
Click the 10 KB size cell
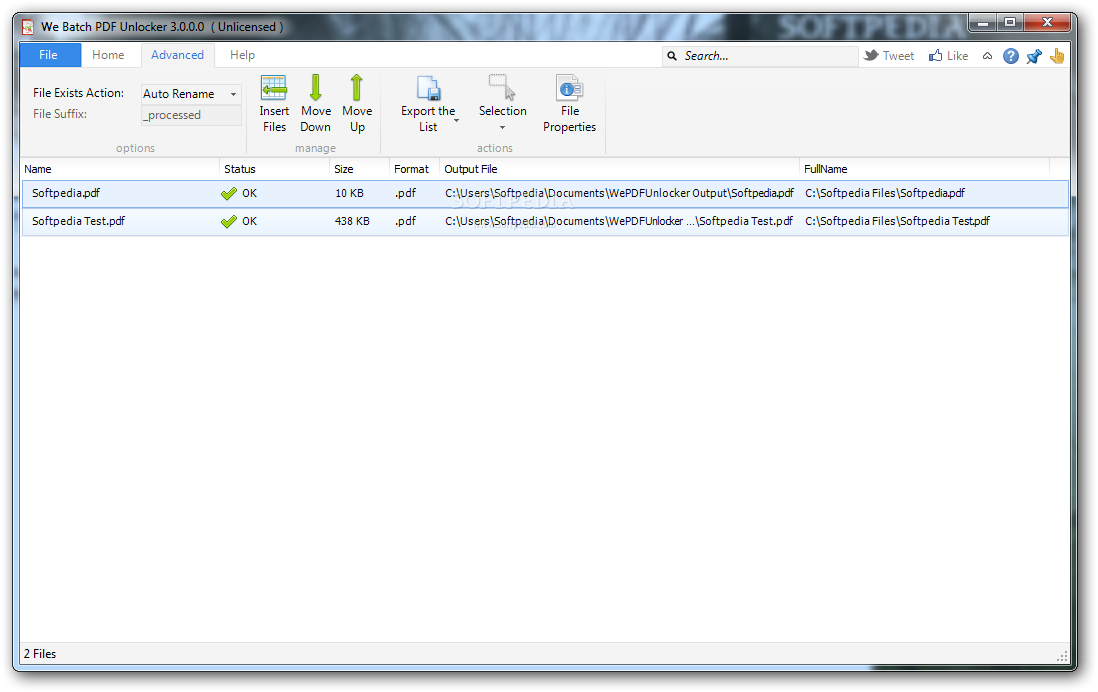point(349,193)
